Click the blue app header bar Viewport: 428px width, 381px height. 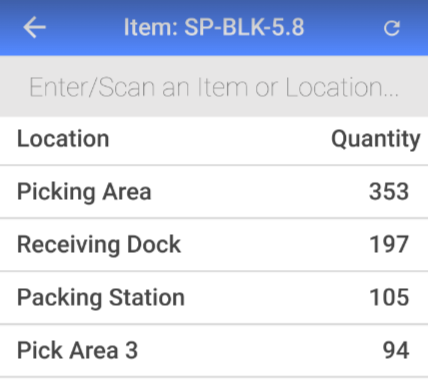tap(214, 28)
